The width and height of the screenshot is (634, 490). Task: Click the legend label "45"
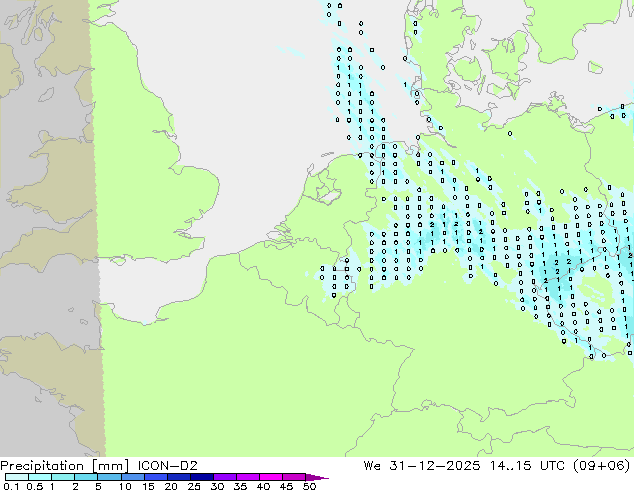coord(287,486)
